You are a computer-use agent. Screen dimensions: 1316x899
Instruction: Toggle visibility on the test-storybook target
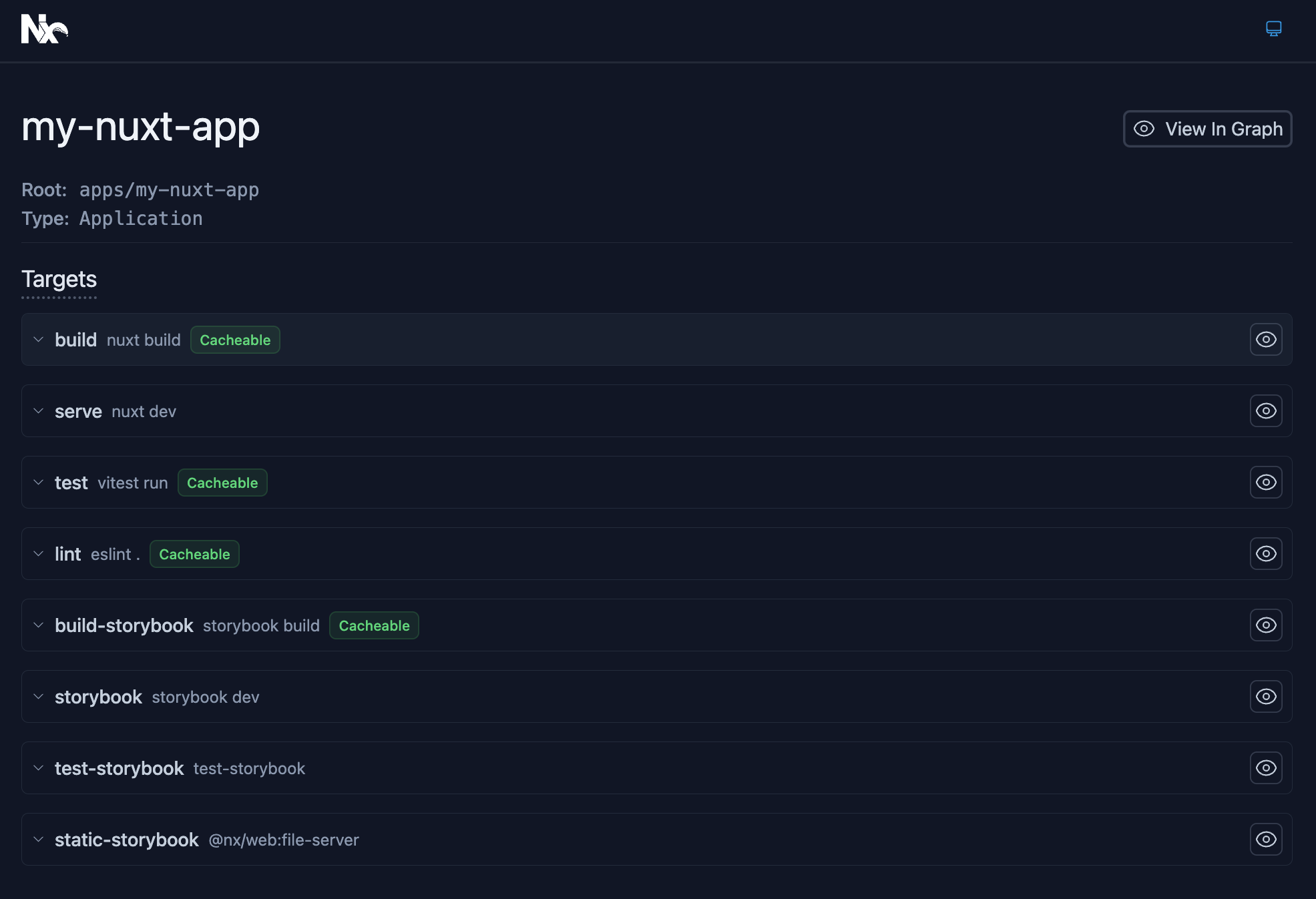point(1266,768)
